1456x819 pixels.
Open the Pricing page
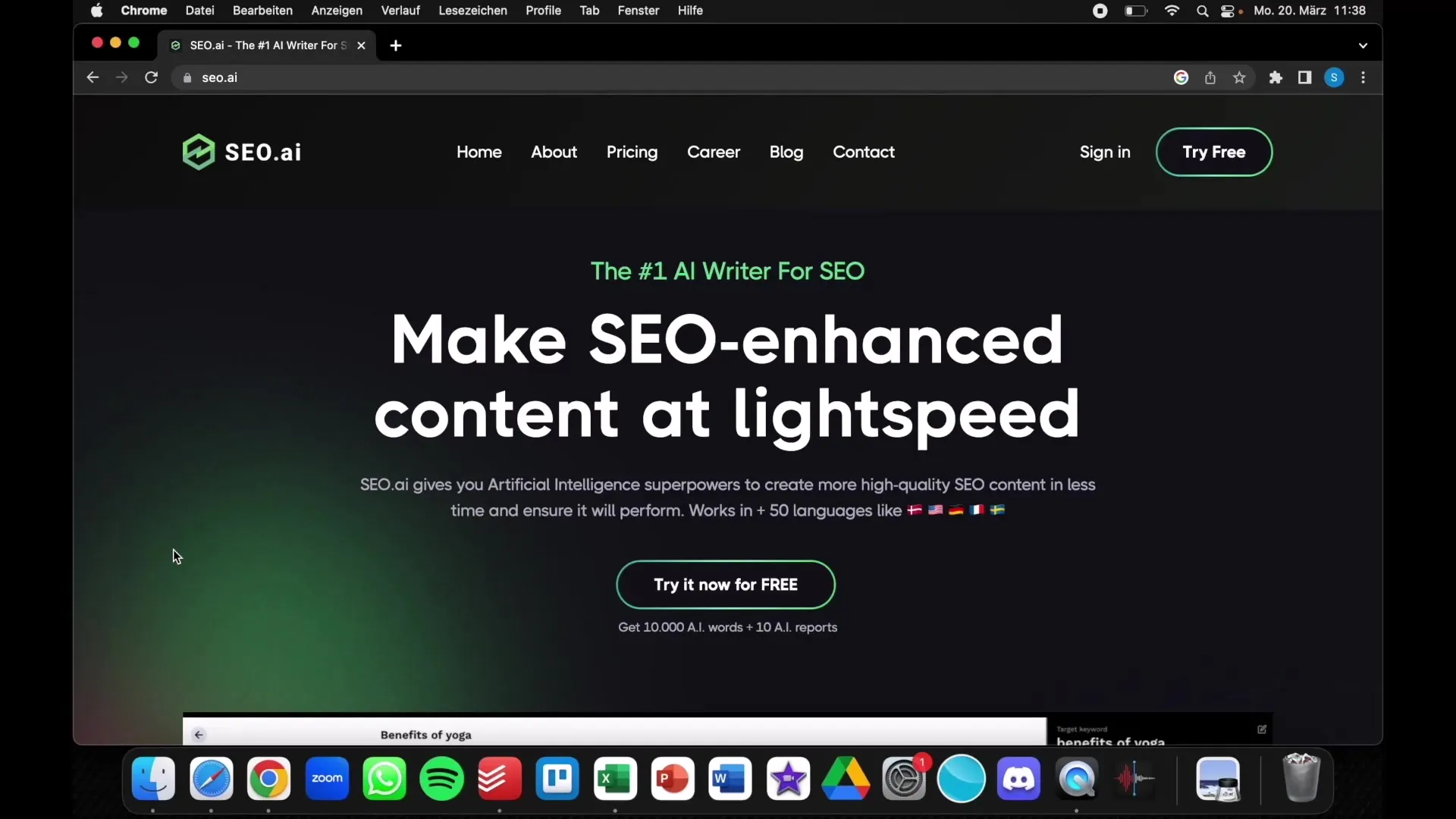click(631, 152)
